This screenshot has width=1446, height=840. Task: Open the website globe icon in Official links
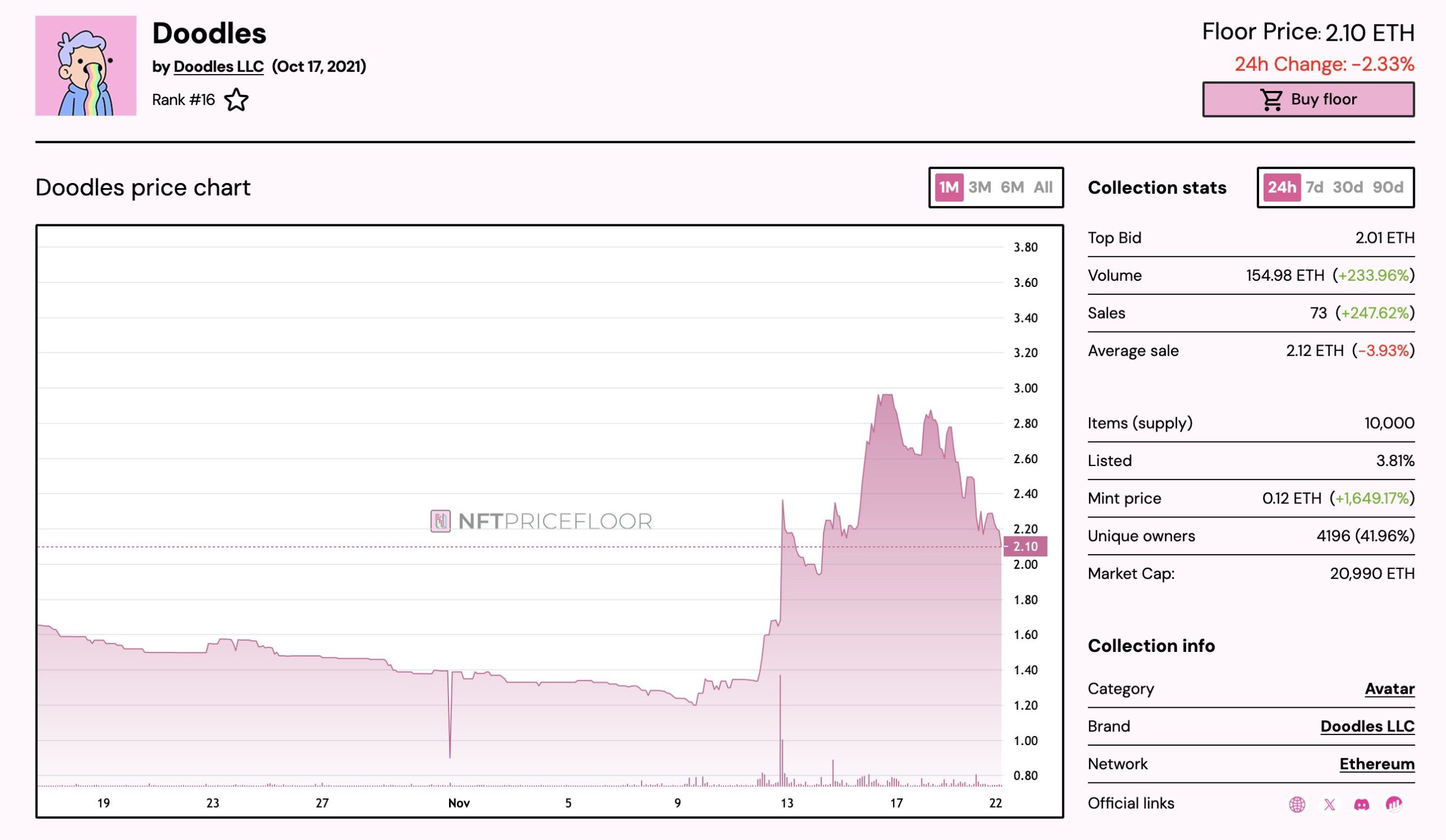pos(1297,804)
